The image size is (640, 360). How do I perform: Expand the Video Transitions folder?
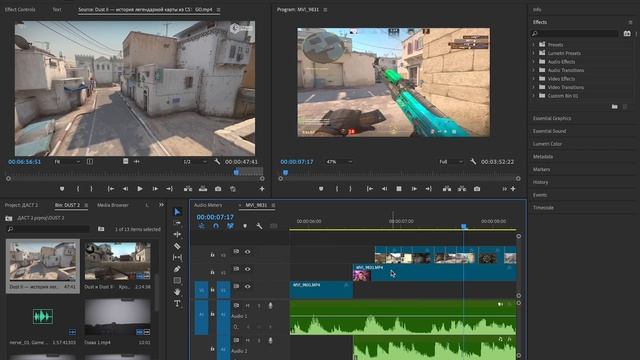[533, 87]
